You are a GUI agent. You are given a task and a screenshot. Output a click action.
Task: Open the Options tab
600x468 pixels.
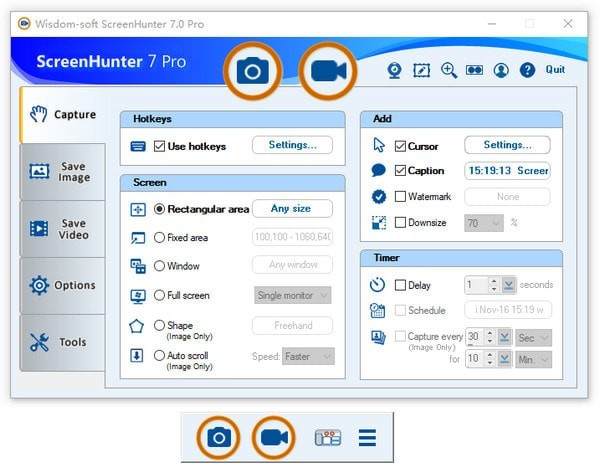pos(62,285)
